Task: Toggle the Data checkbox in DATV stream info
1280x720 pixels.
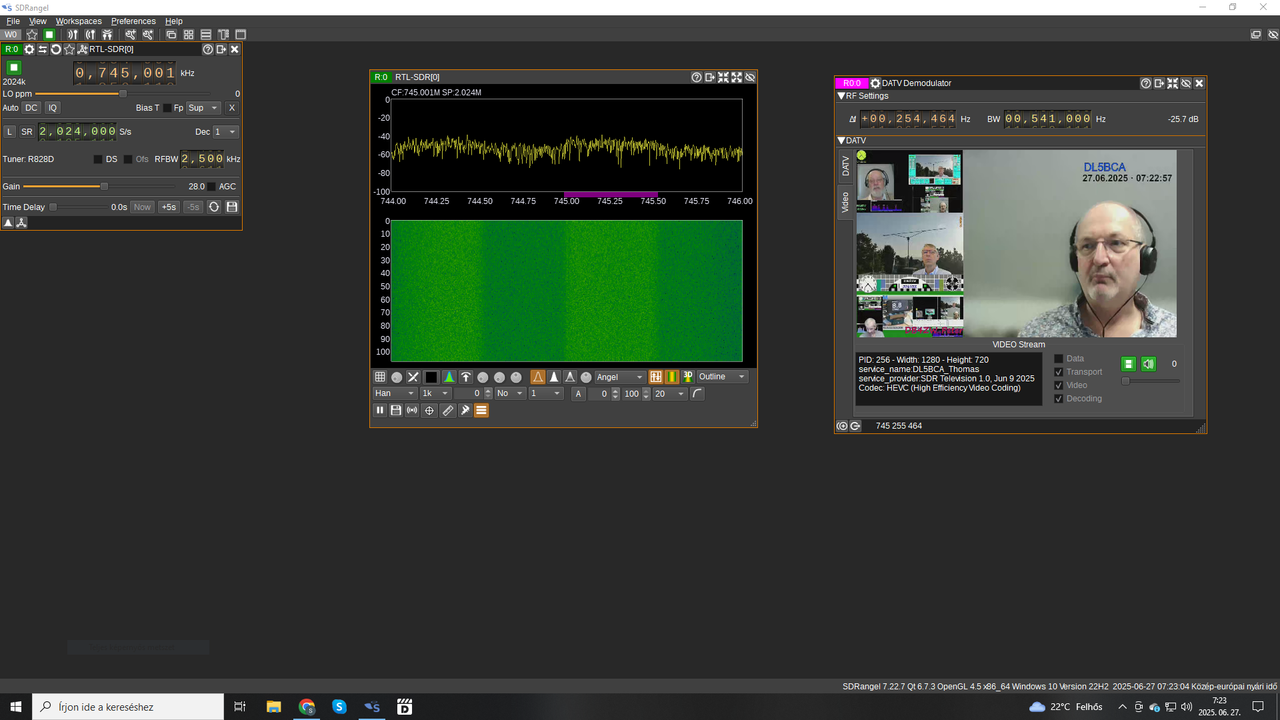Action: click(x=1059, y=358)
